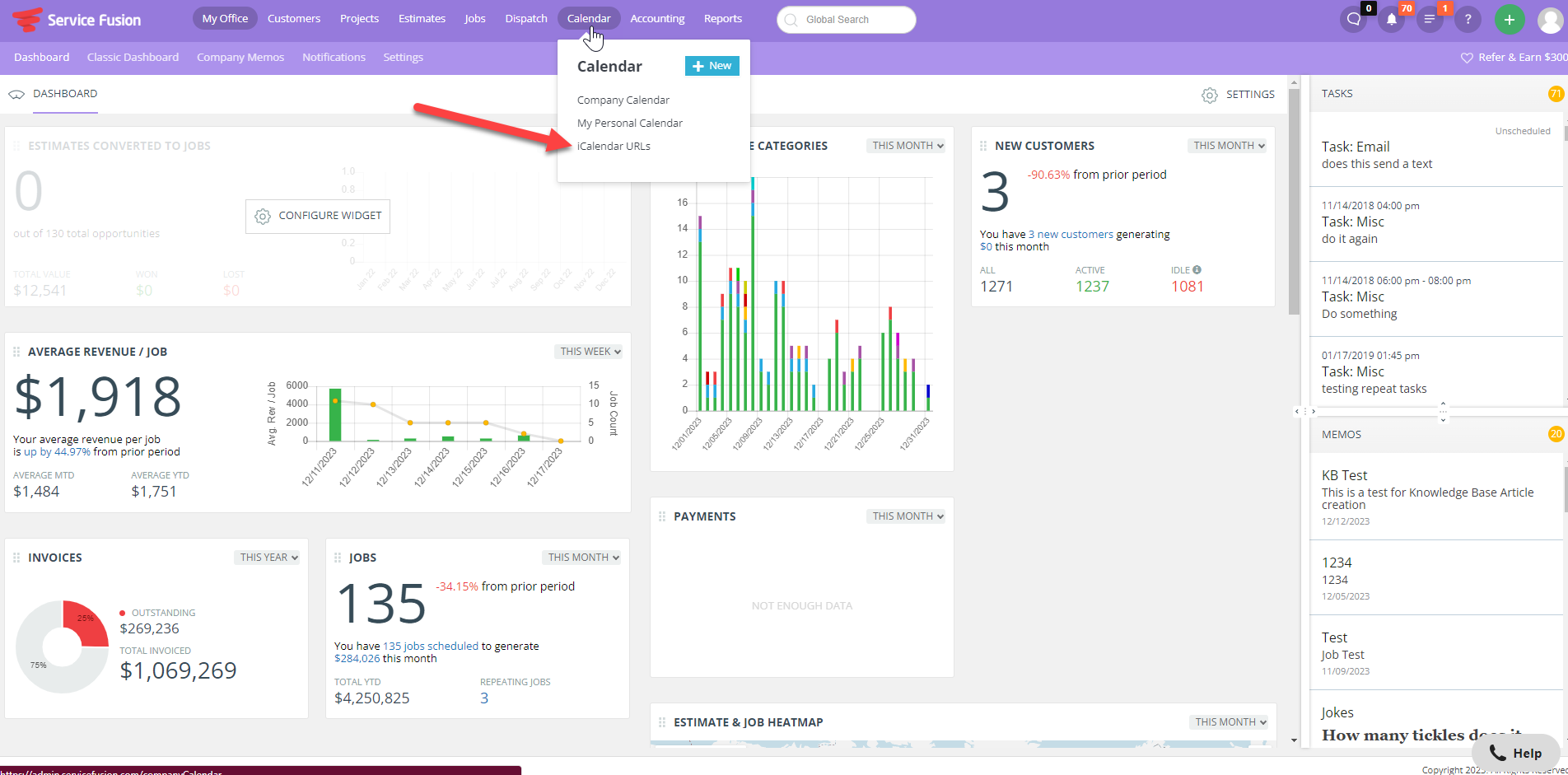The width and height of the screenshot is (1568, 775).
Task: Click the dashboard Settings gear icon
Action: click(1210, 96)
